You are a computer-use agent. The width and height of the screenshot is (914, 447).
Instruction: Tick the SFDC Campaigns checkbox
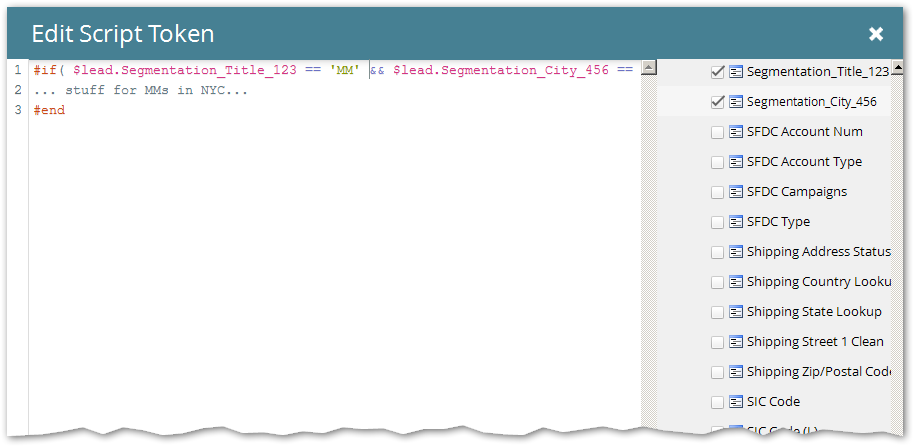pos(717,192)
